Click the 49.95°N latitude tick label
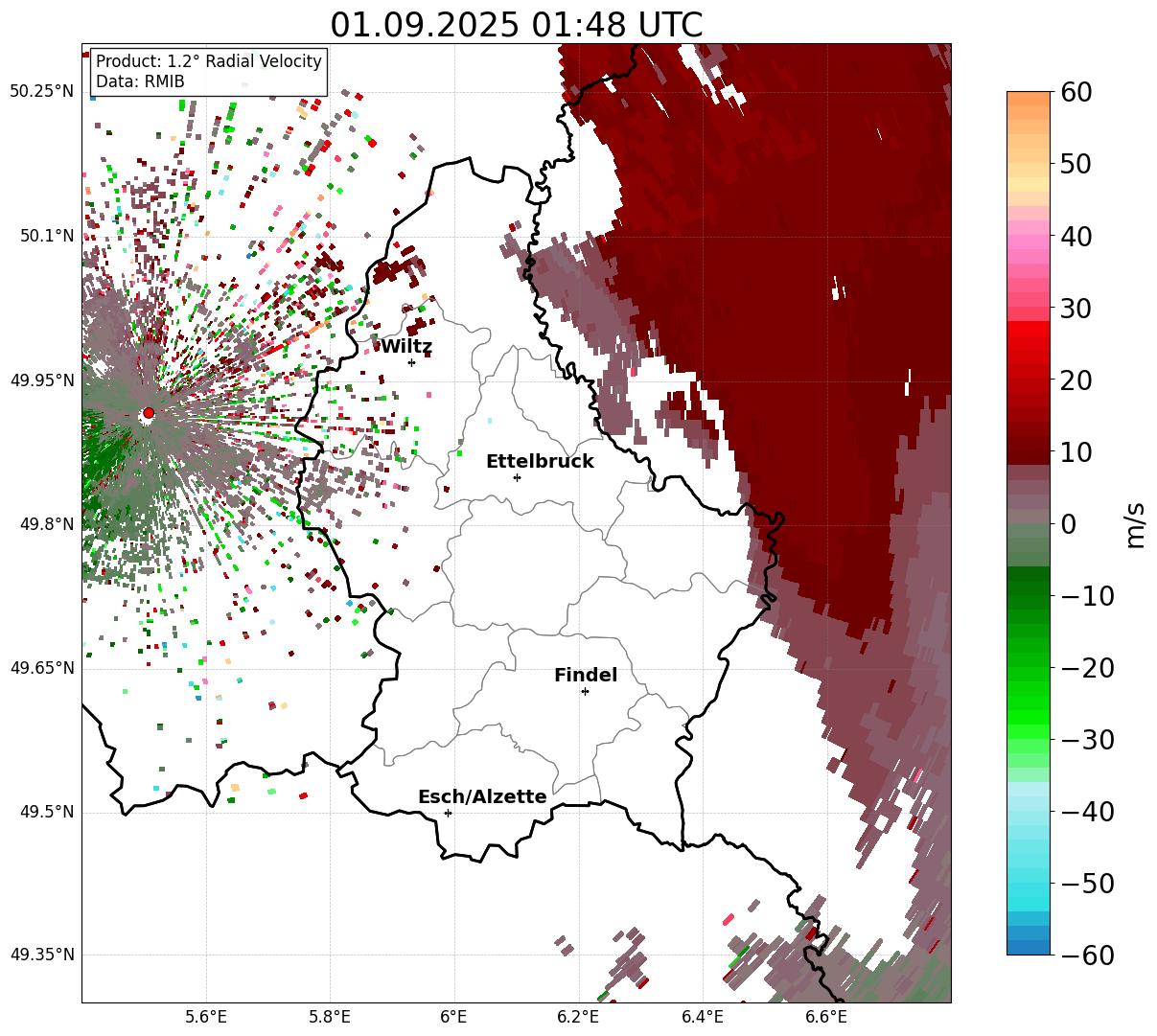Viewport: 1157px width, 1036px height. click(41, 380)
